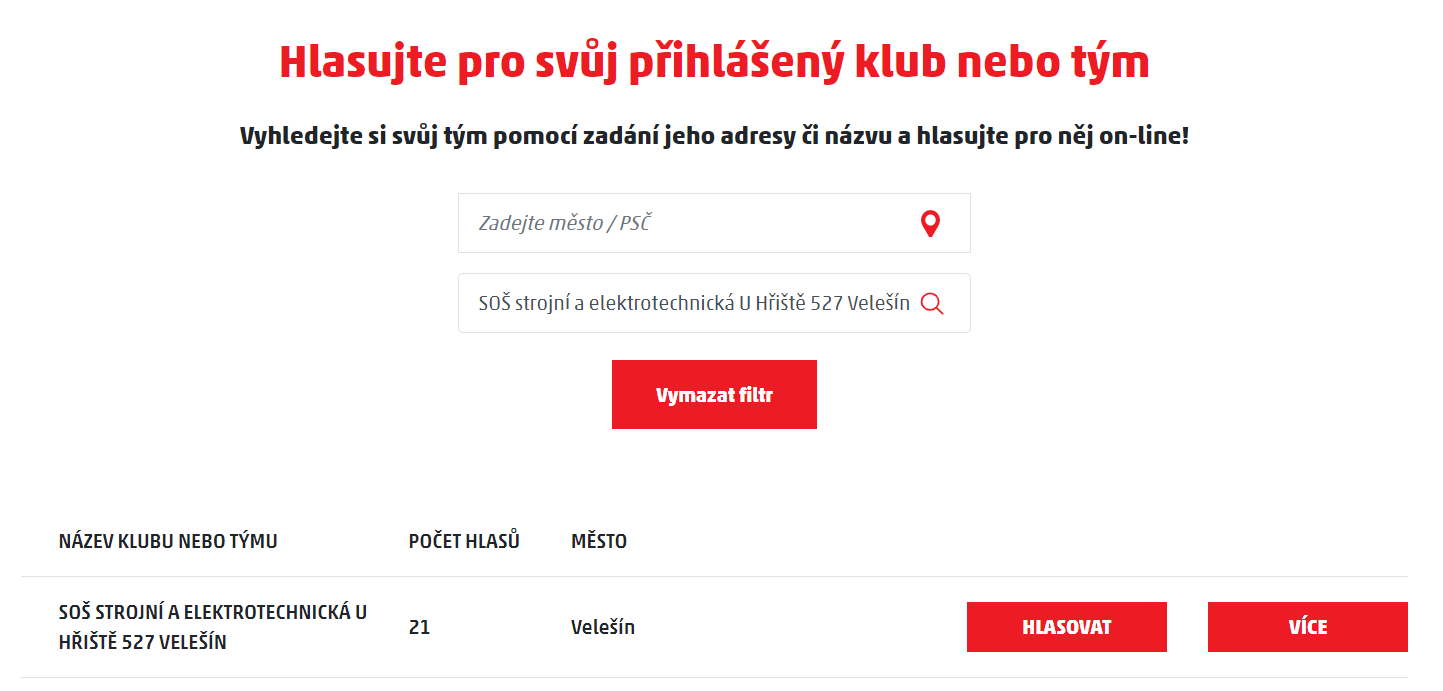1443x691 pixels.
Task: Click the 'MĚSTO' column header
Action: point(596,541)
